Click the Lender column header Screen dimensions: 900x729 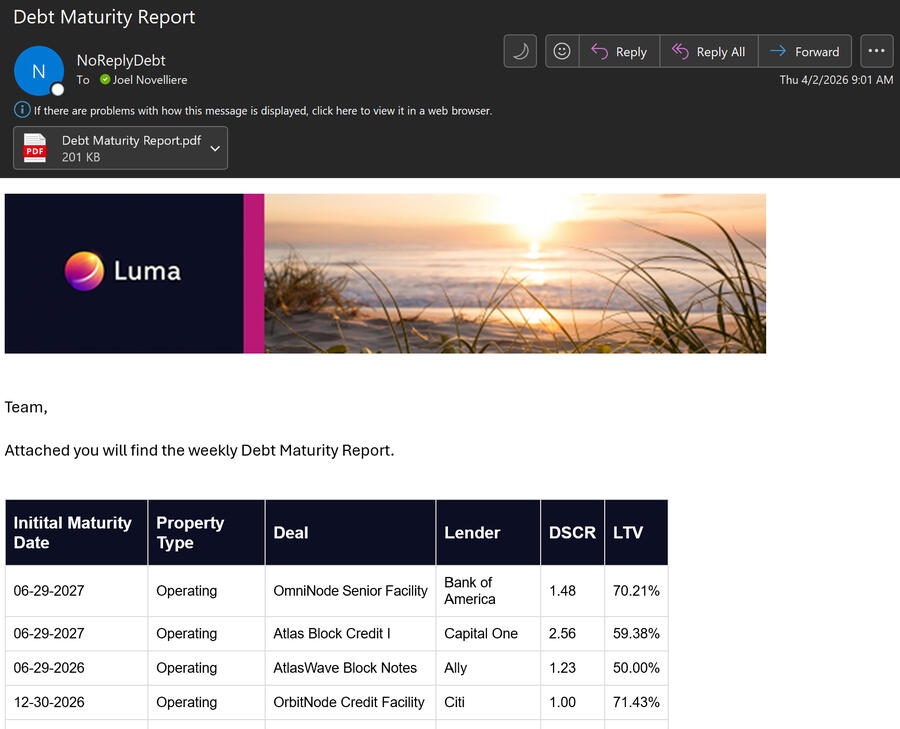472,533
